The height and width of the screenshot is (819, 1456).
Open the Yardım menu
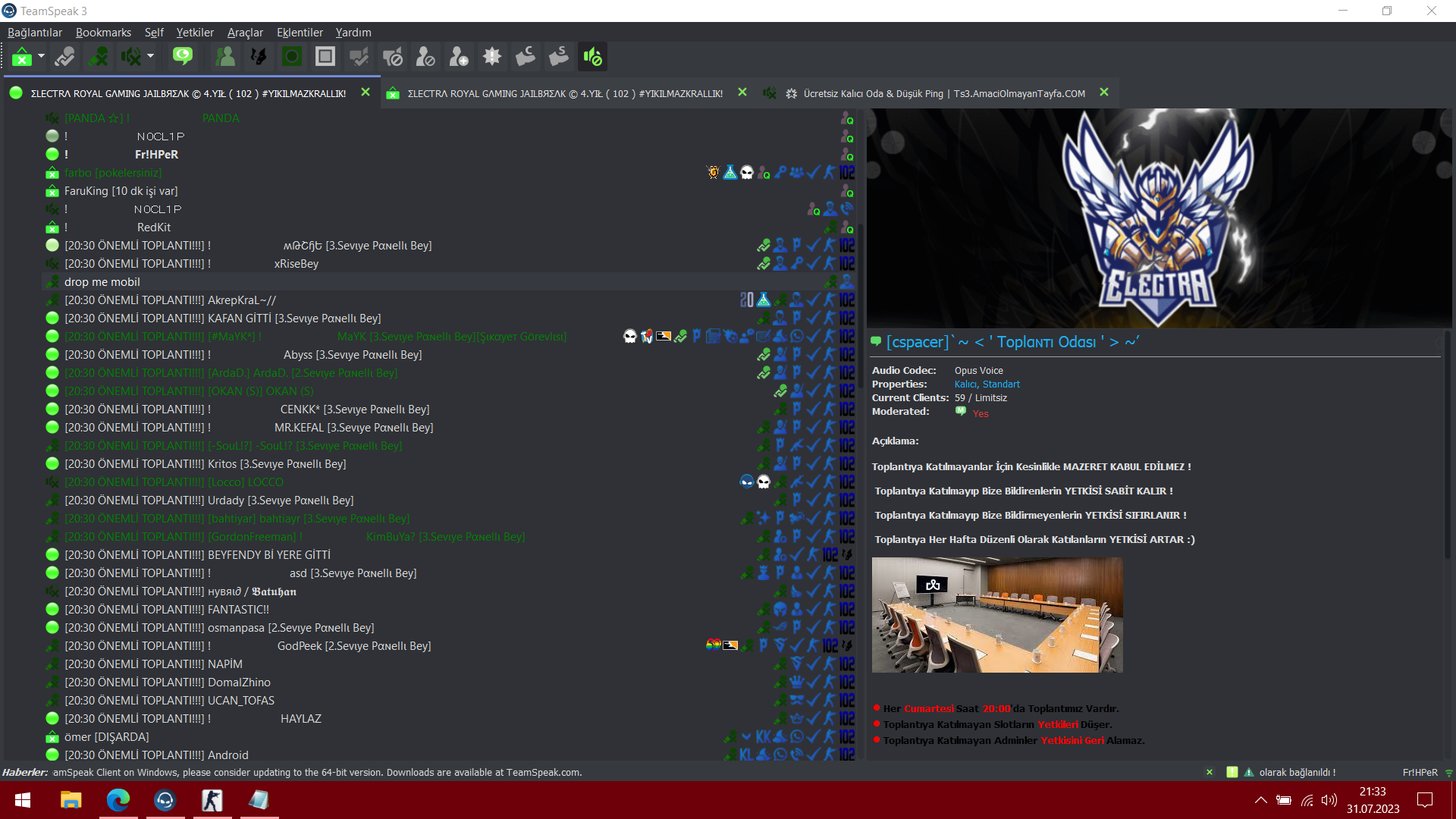click(x=353, y=33)
